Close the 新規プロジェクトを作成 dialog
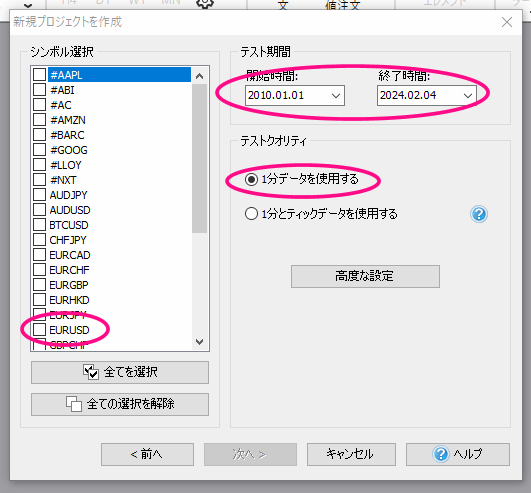This screenshot has width=531, height=493. (x=507, y=22)
